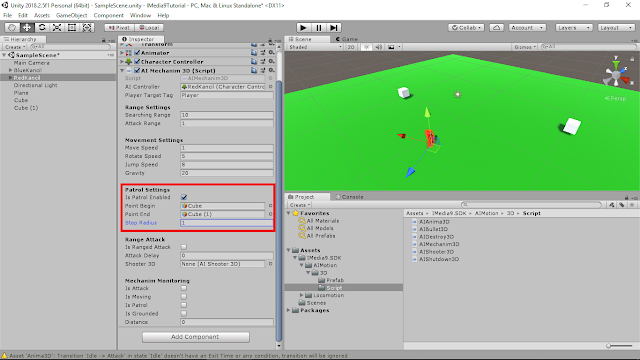Open Character Controller settings gear
The image size is (640, 360).
[271, 62]
